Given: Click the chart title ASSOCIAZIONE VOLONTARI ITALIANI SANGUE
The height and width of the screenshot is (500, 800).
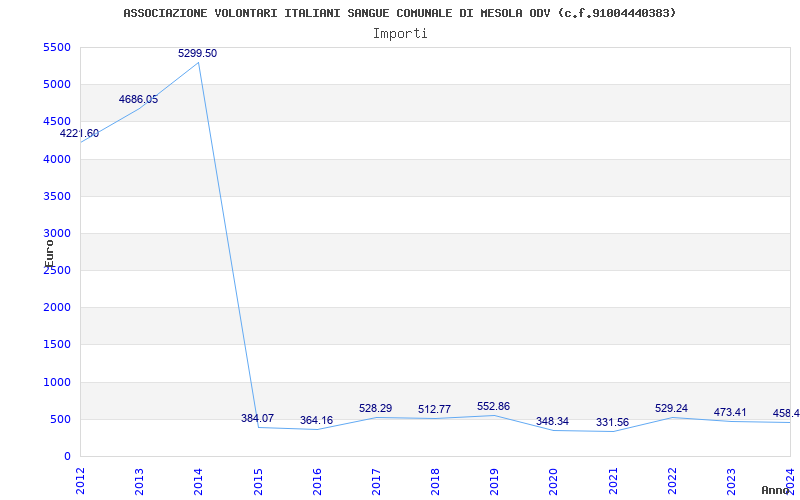Looking at the screenshot, I should pos(399,13).
